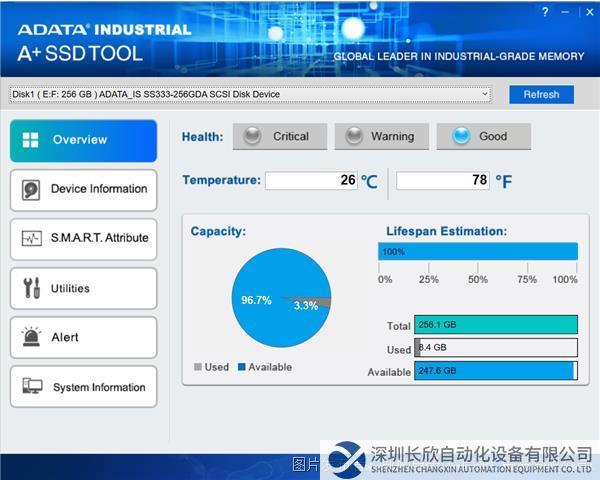600x480 pixels.
Task: Click the help question mark icon
Action: coord(545,12)
